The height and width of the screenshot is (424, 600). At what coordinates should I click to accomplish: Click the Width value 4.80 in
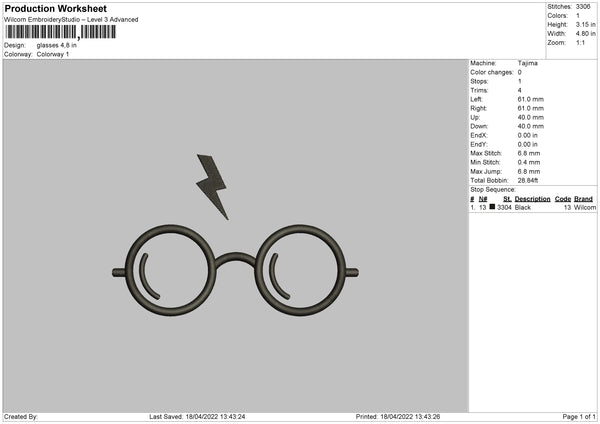pos(585,34)
